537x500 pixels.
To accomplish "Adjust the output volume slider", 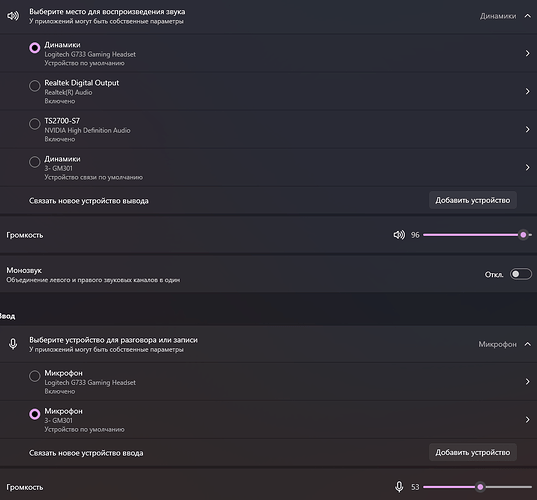I will [x=477, y=235].
